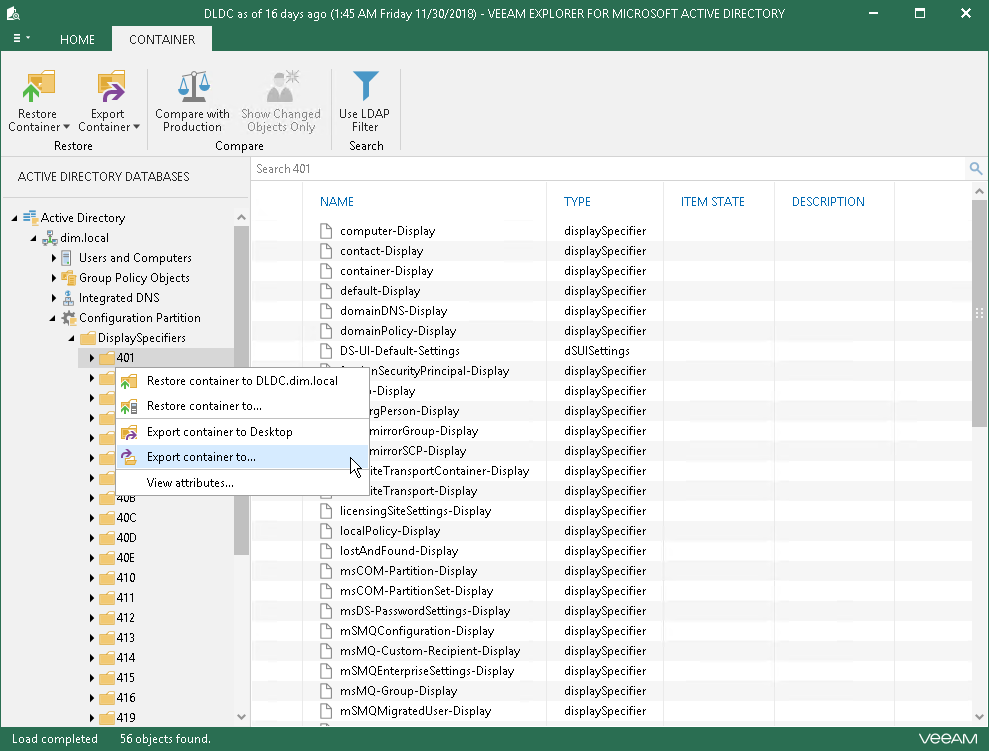Choose Restore container to DLDC.dim.local
The width and height of the screenshot is (989, 751).
[241, 381]
